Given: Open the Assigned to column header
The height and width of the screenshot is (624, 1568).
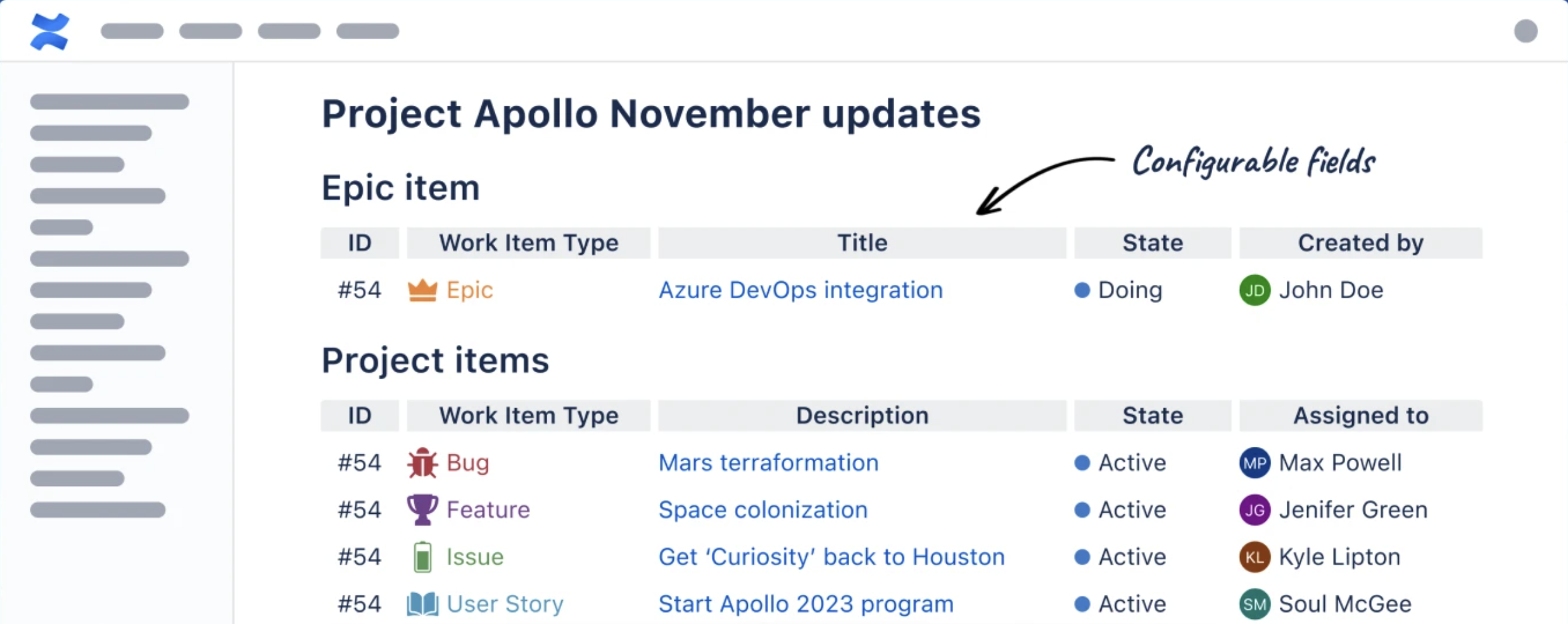Looking at the screenshot, I should (1361, 416).
